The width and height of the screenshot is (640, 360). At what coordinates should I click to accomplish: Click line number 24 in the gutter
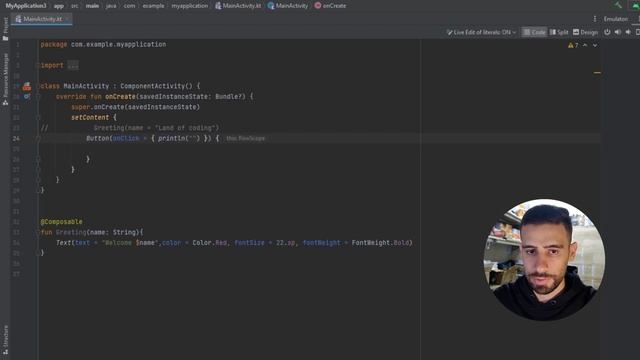click(16, 138)
